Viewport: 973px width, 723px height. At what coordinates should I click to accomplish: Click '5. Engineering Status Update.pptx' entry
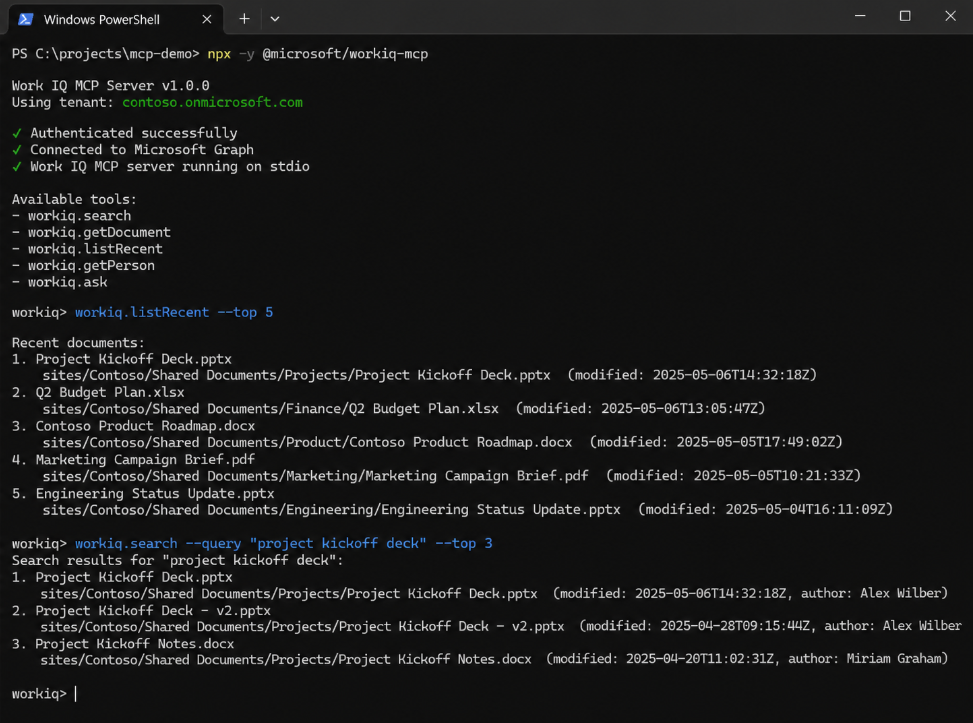pos(143,493)
